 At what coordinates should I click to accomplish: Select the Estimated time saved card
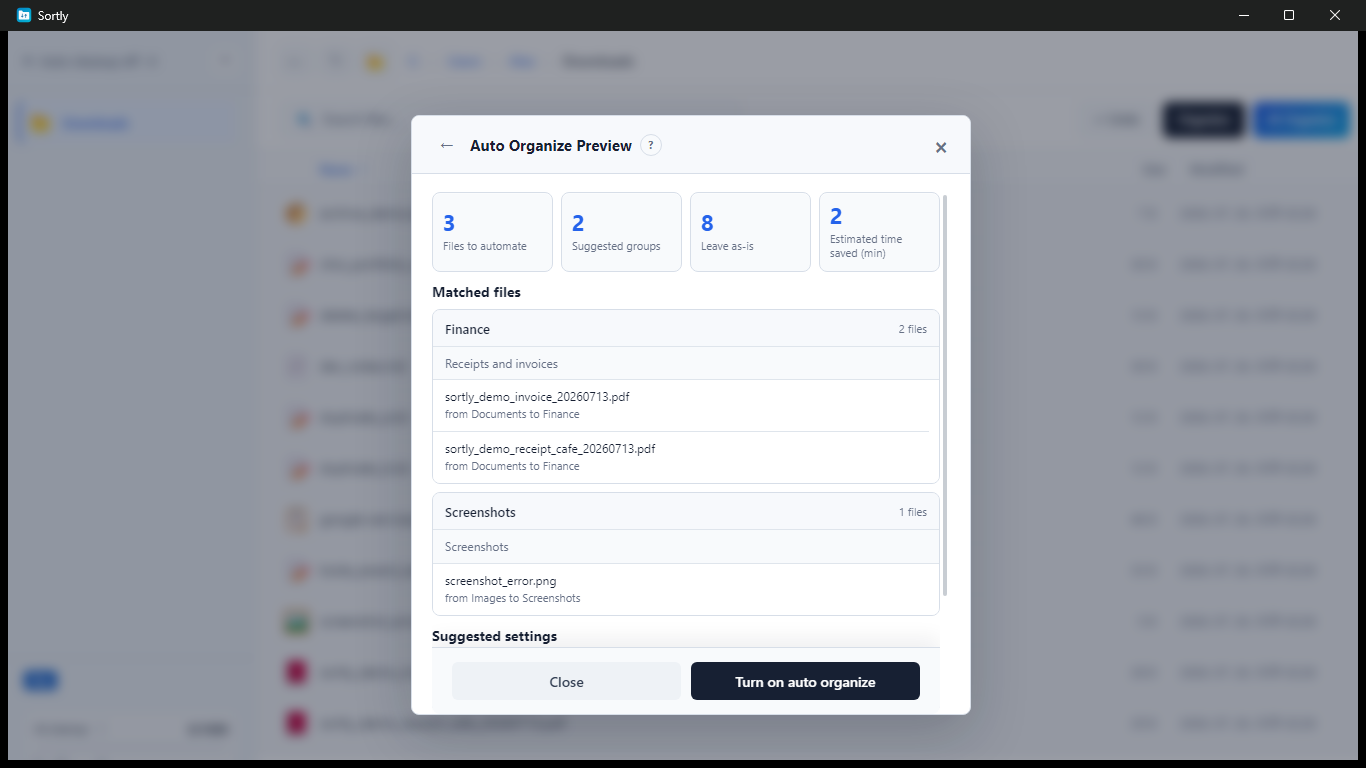point(879,232)
